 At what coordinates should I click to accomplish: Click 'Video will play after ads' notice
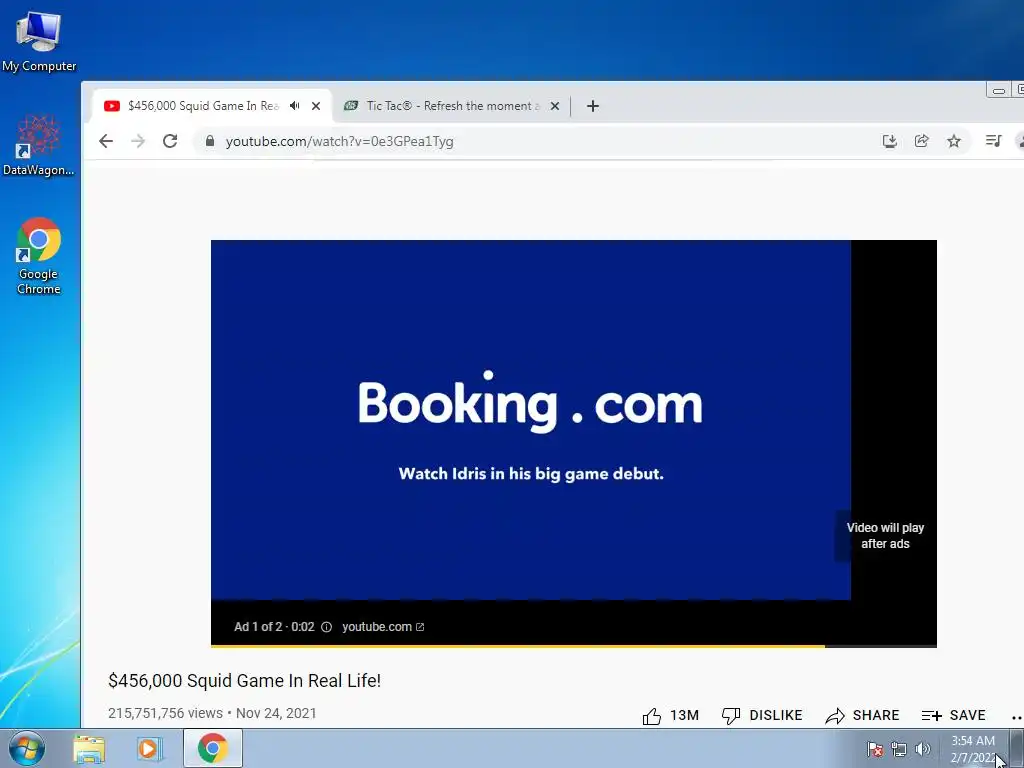click(x=885, y=536)
